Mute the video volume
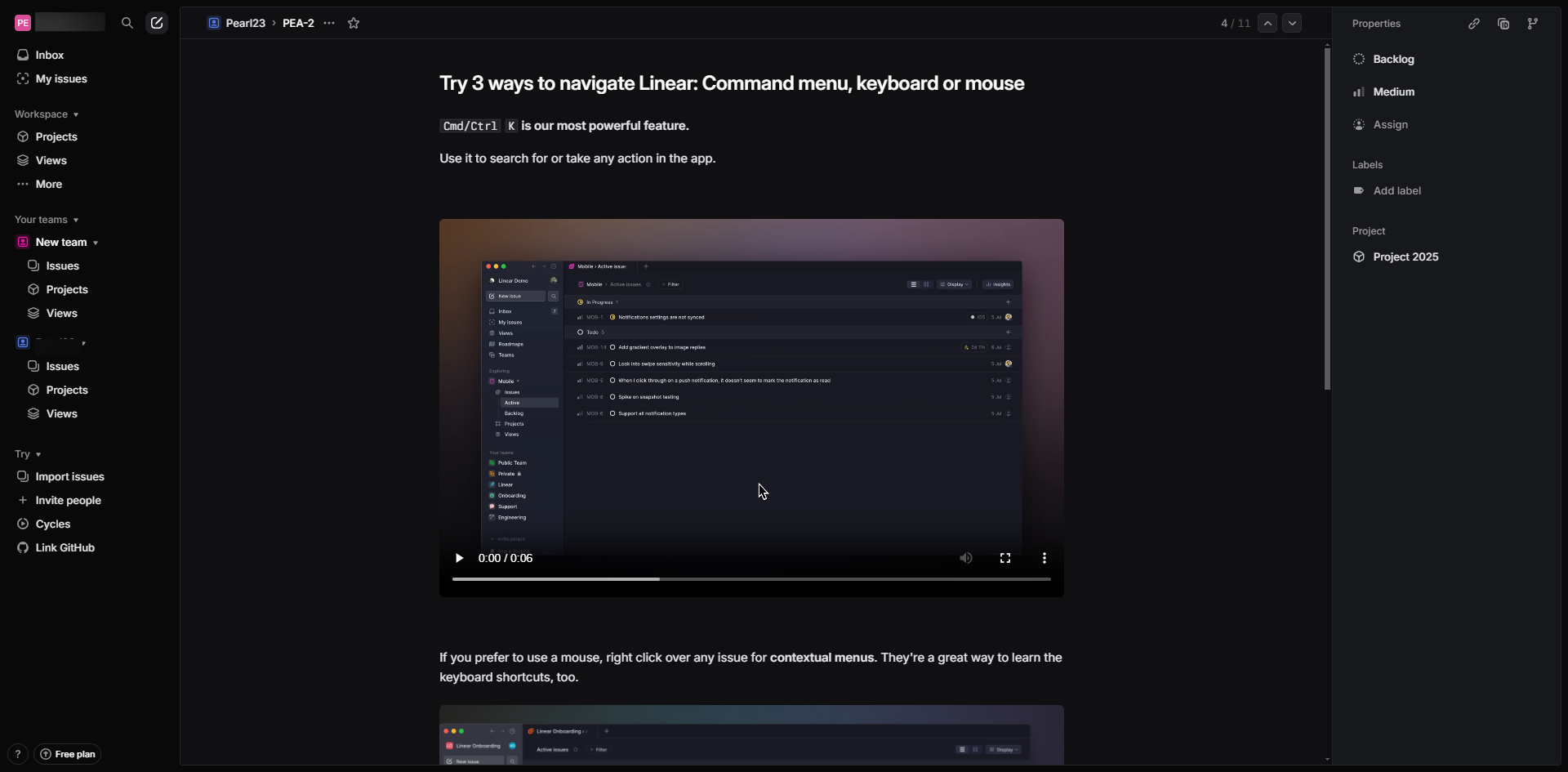 pos(966,558)
